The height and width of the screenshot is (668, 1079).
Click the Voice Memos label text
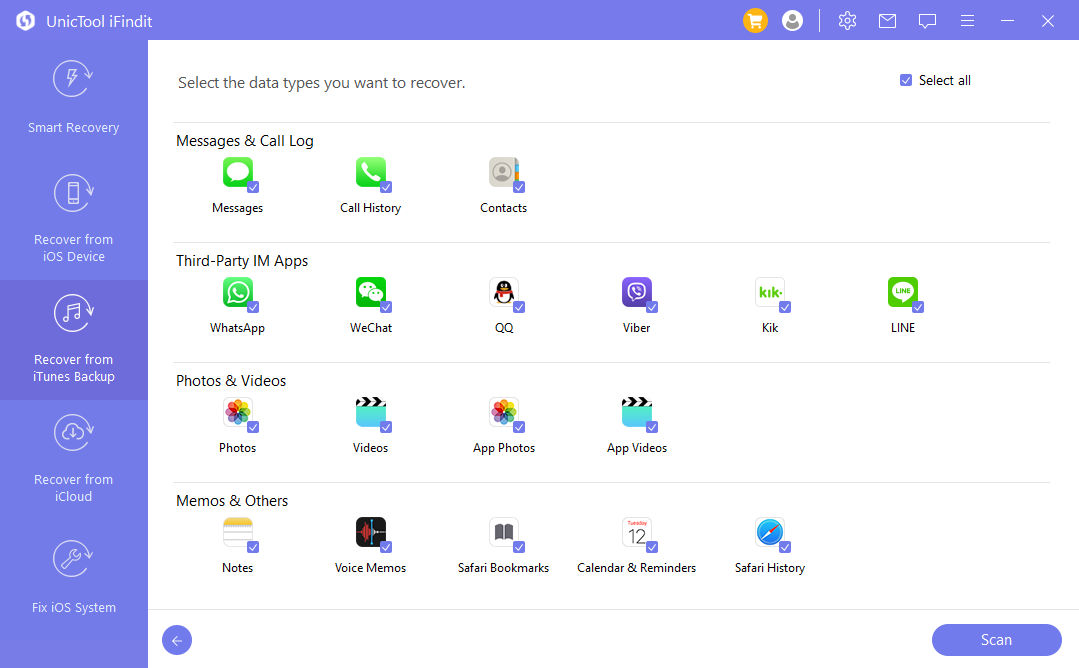click(370, 568)
